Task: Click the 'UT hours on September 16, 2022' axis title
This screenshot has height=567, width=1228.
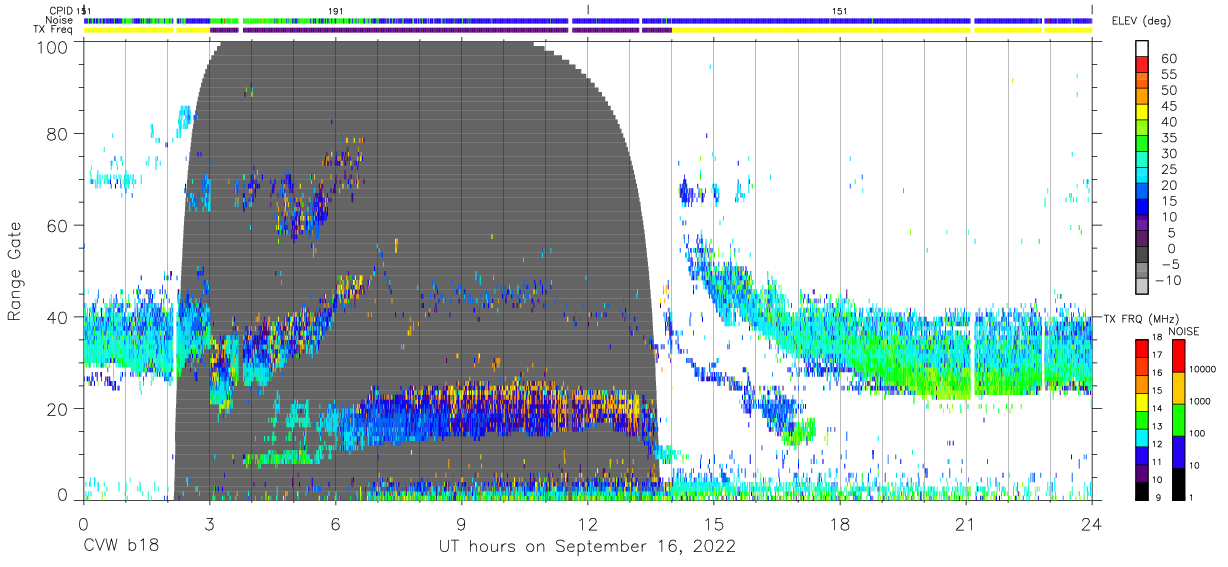Action: coord(587,547)
